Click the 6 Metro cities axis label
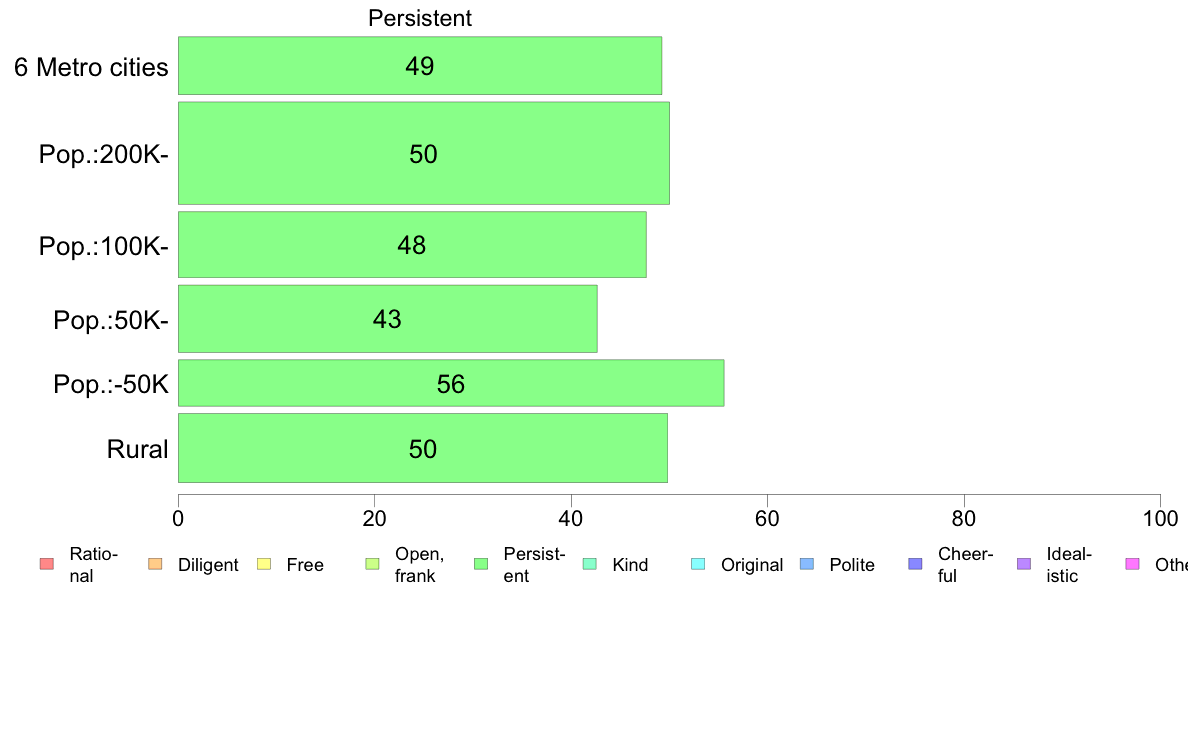1188x736 pixels. tap(91, 67)
